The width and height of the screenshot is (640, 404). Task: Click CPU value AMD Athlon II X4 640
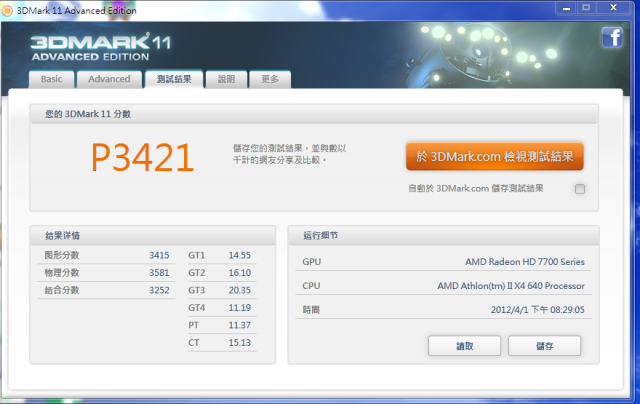[511, 286]
